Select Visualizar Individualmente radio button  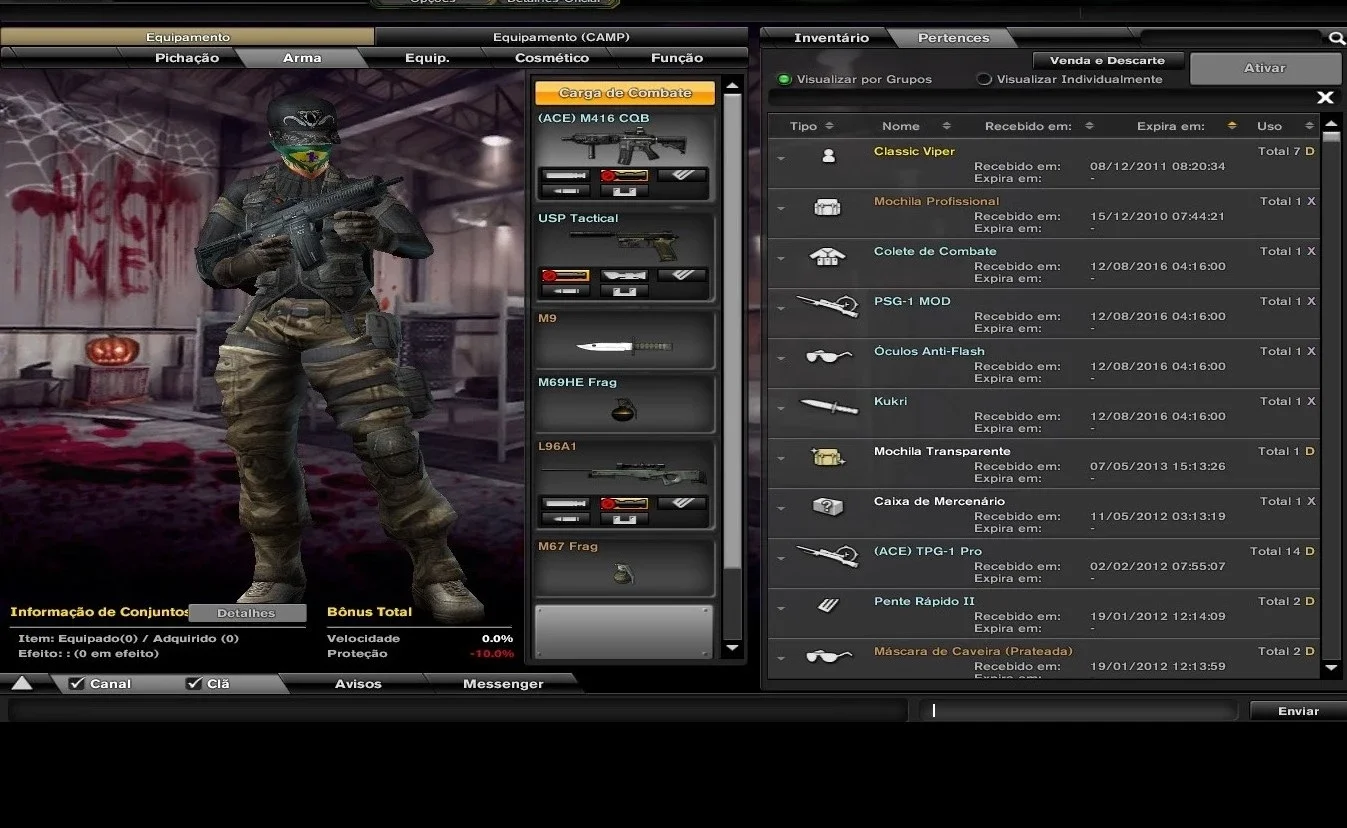coord(984,79)
